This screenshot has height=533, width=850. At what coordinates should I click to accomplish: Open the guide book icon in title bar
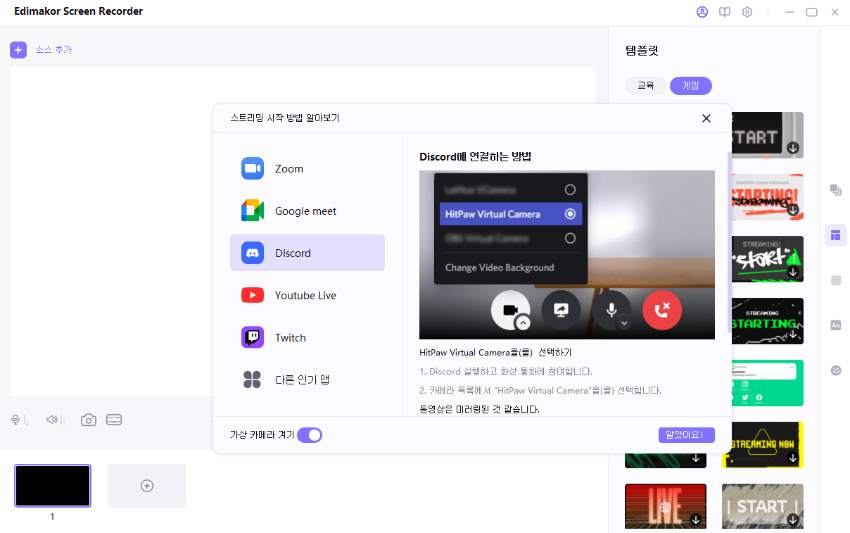pyautogui.click(x=725, y=12)
